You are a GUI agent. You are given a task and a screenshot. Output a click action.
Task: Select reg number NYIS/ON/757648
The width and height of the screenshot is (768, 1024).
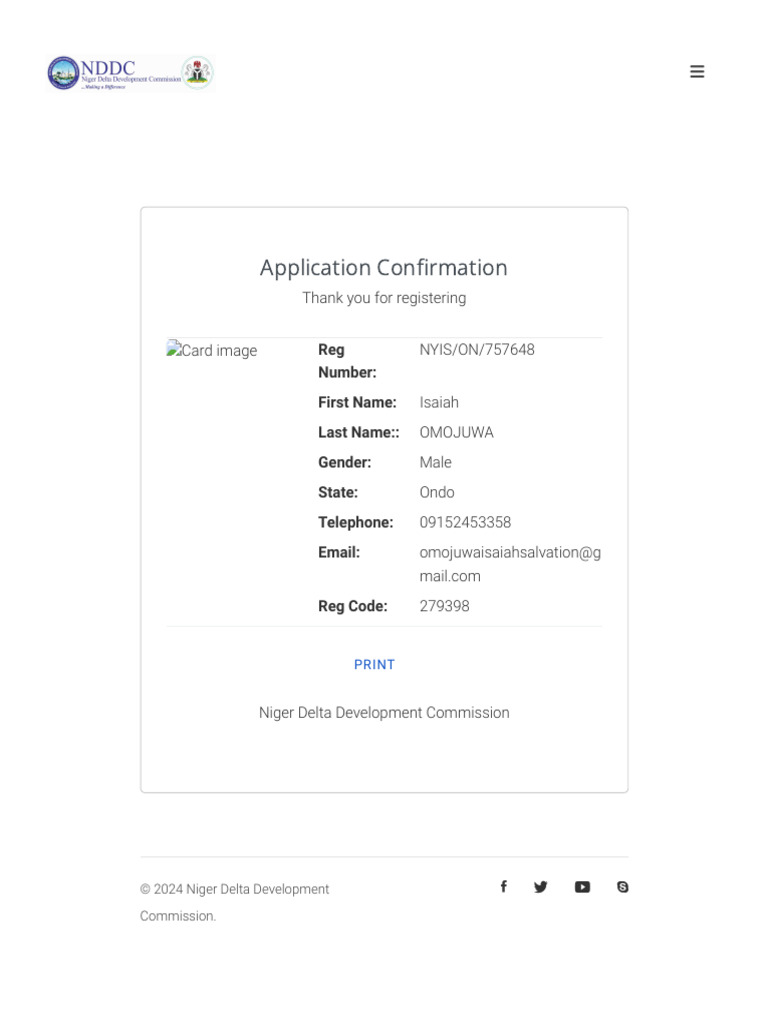pyautogui.click(x=477, y=349)
